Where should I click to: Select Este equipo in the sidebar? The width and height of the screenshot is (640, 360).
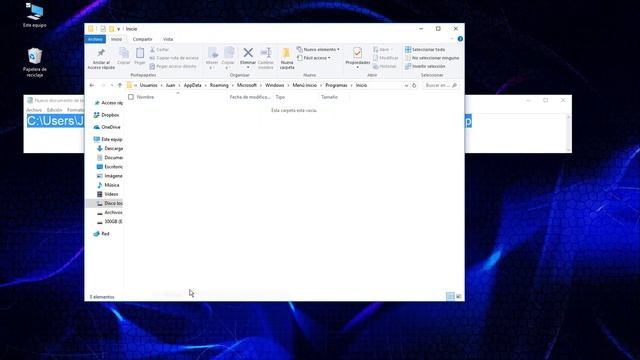pyautogui.click(x=108, y=139)
